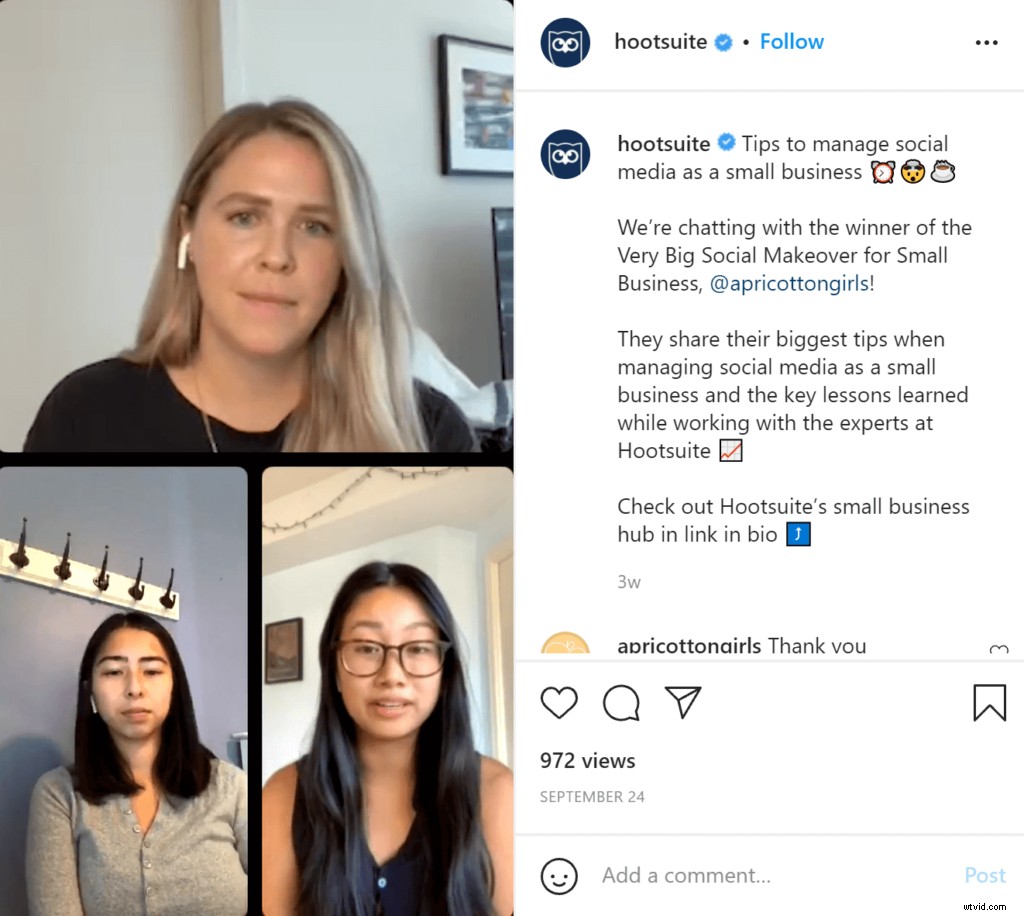This screenshot has width=1024, height=916.
Task: Click the Add a comment field
Action: click(771, 876)
